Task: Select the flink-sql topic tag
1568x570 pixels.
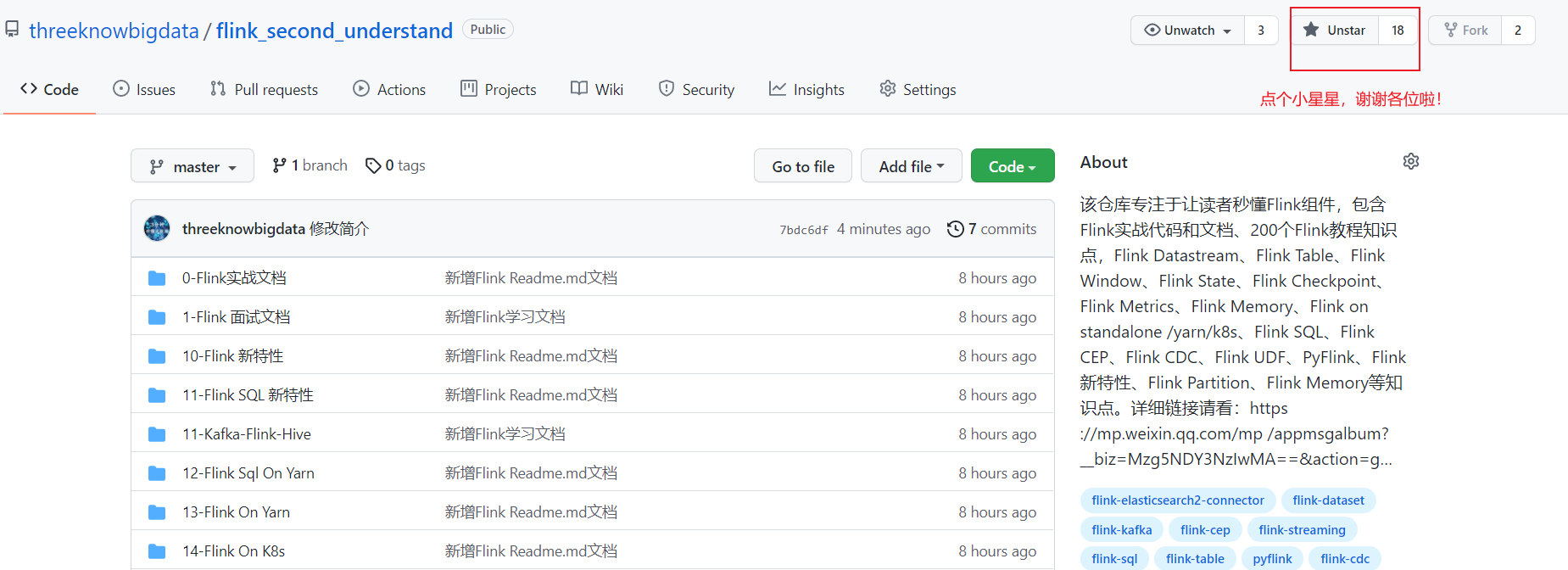Action: click(x=1114, y=558)
